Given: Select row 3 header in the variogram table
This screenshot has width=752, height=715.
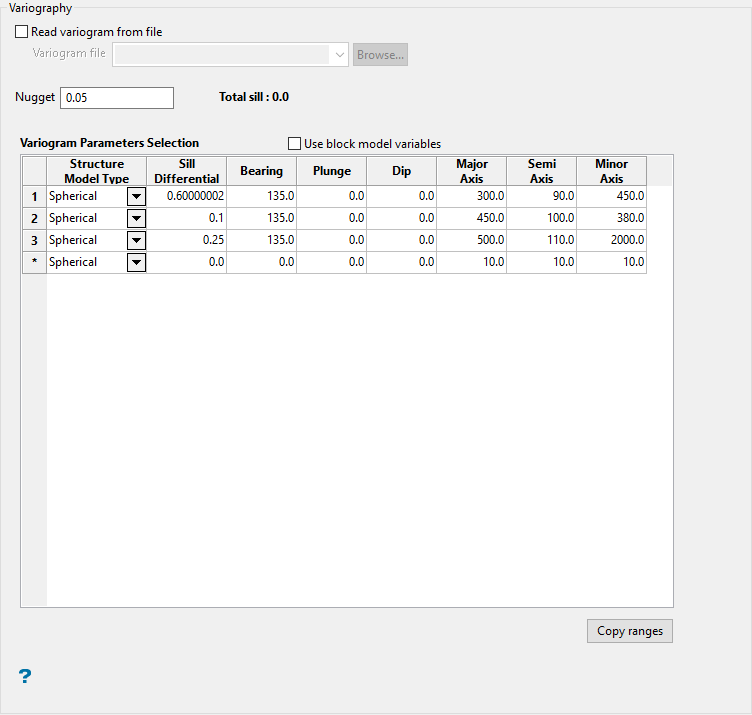Looking at the screenshot, I should tap(34, 241).
